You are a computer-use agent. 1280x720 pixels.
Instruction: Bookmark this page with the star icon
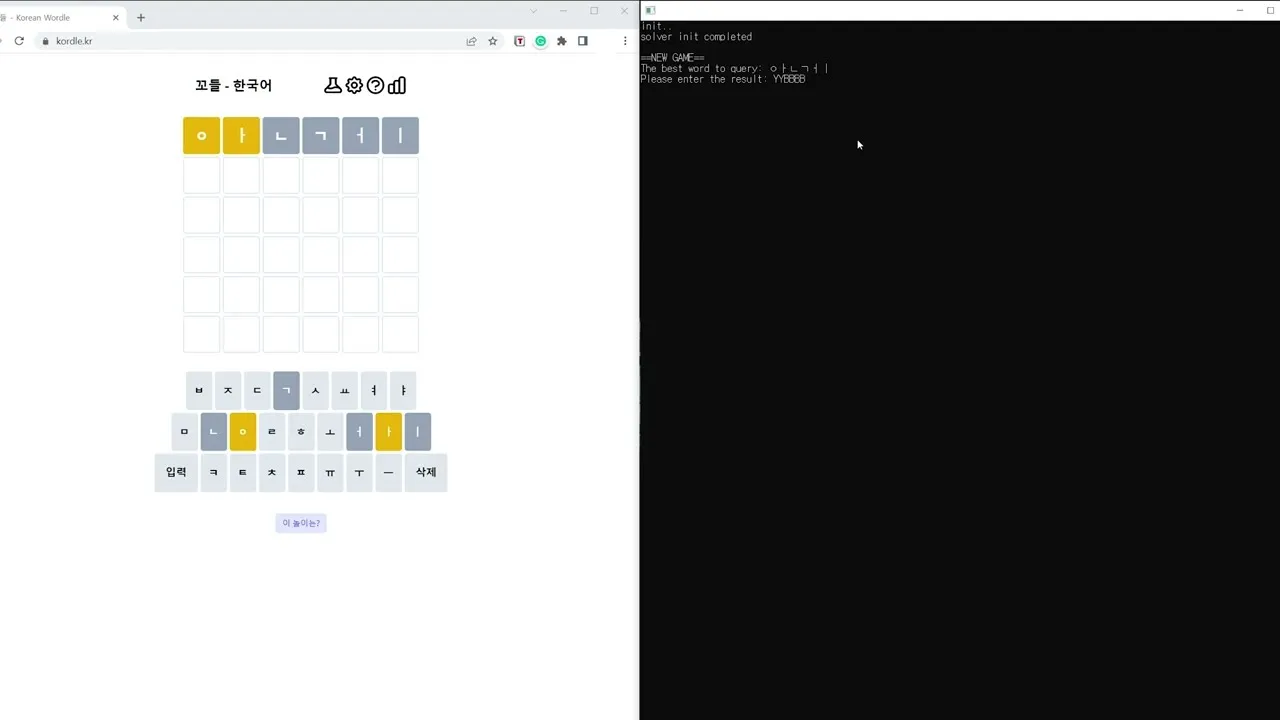click(x=493, y=41)
